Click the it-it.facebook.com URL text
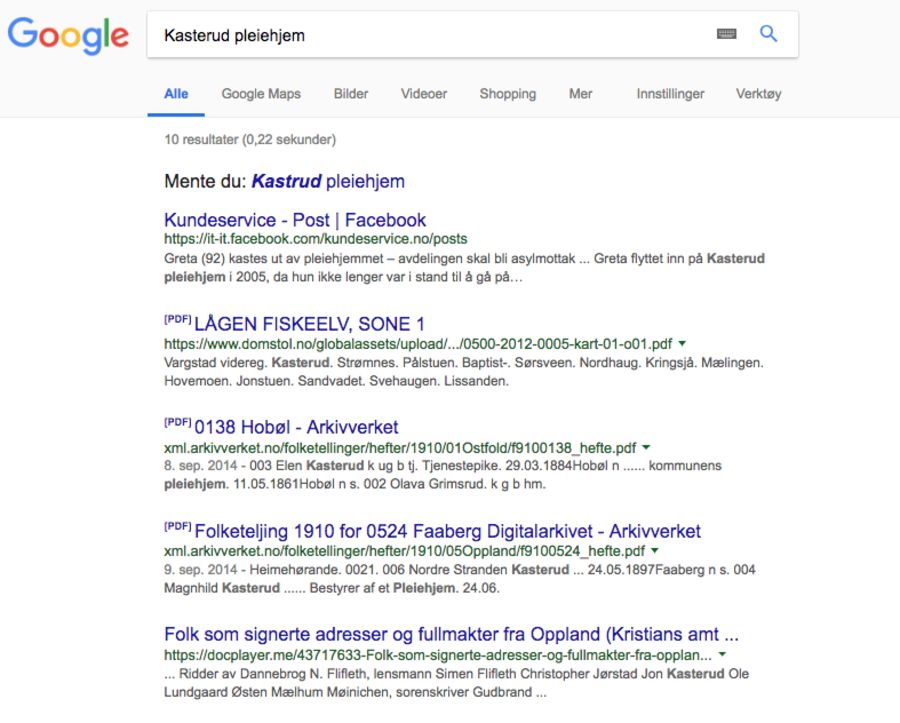 tap(316, 239)
